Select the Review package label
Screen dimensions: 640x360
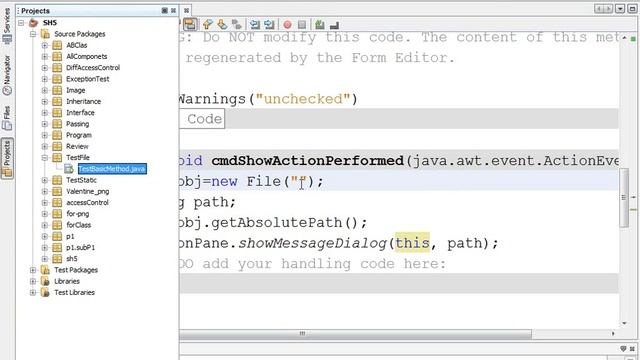(x=77, y=146)
